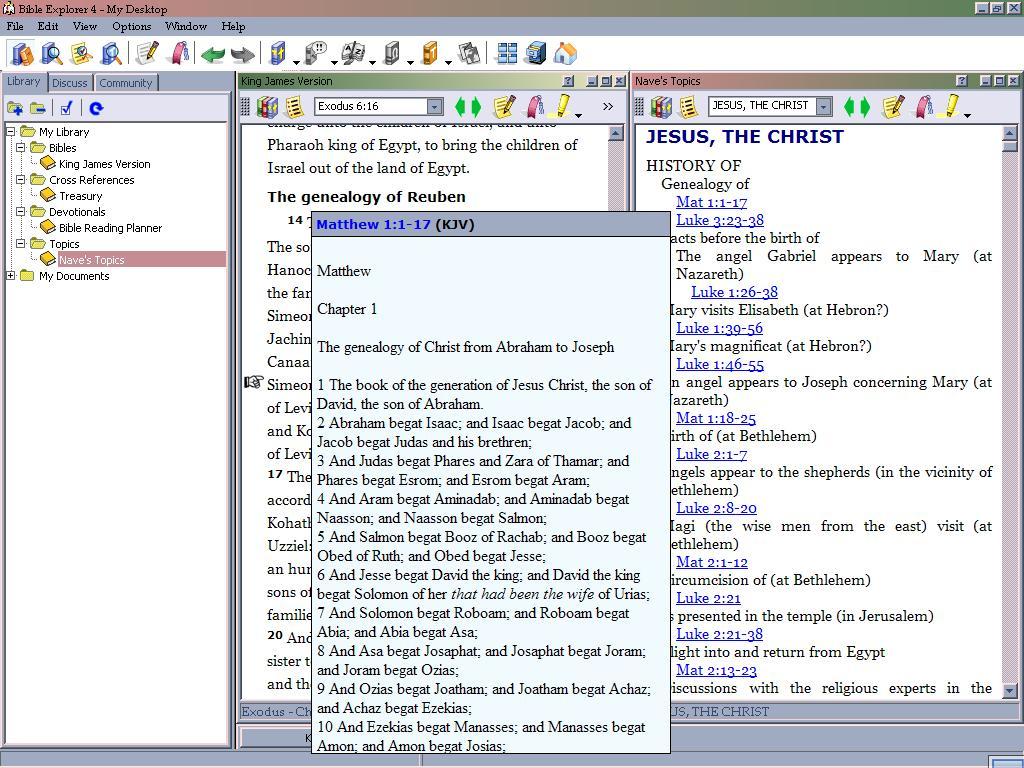Open the checklist search icon in main toolbar

tap(82, 54)
